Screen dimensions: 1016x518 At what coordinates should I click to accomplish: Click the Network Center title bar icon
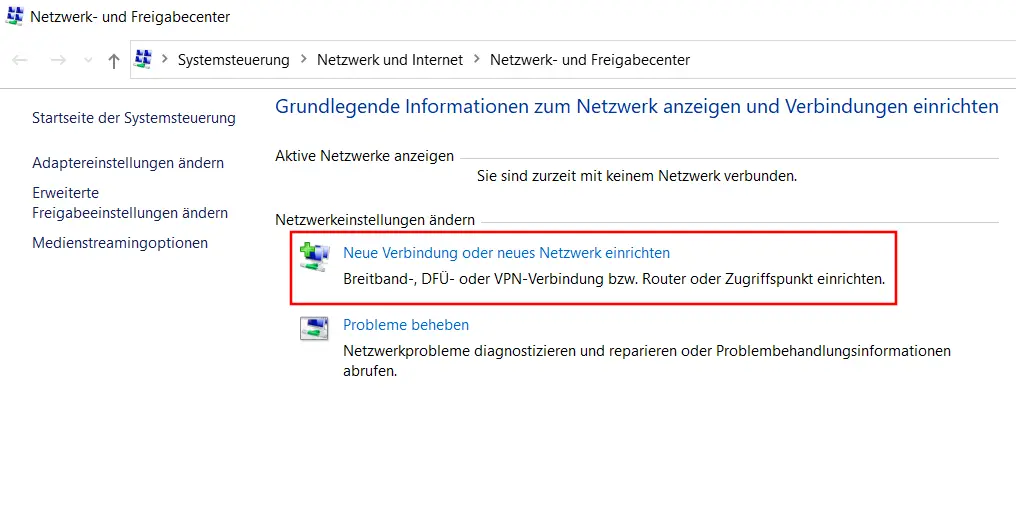click(x=15, y=16)
